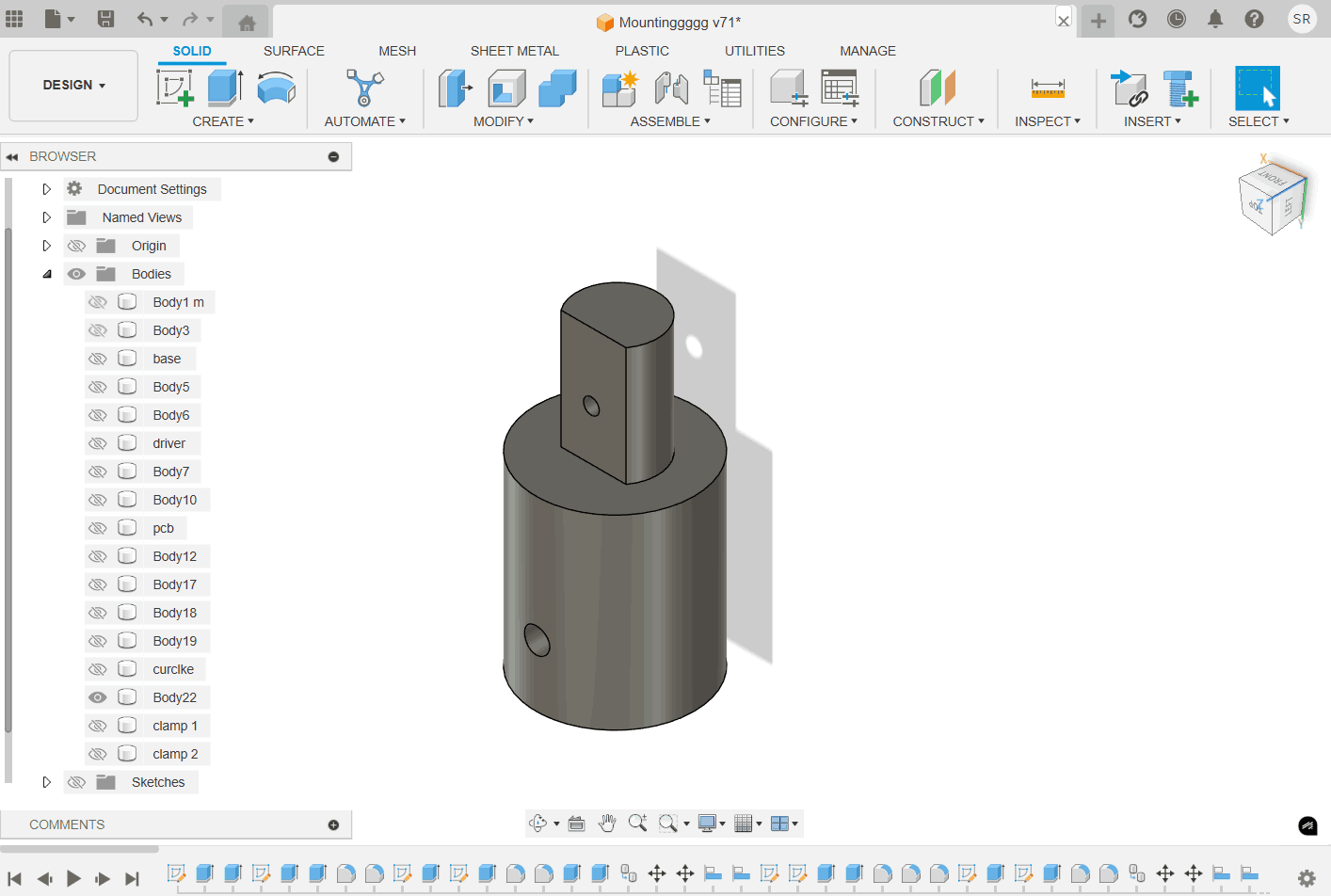Image resolution: width=1331 pixels, height=896 pixels.
Task: Activate the Shell tool icon
Action: (x=506, y=88)
